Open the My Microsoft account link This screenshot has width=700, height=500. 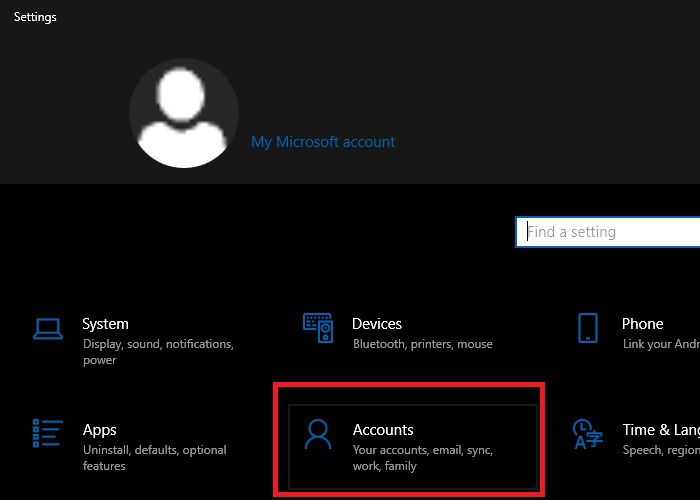(x=323, y=142)
